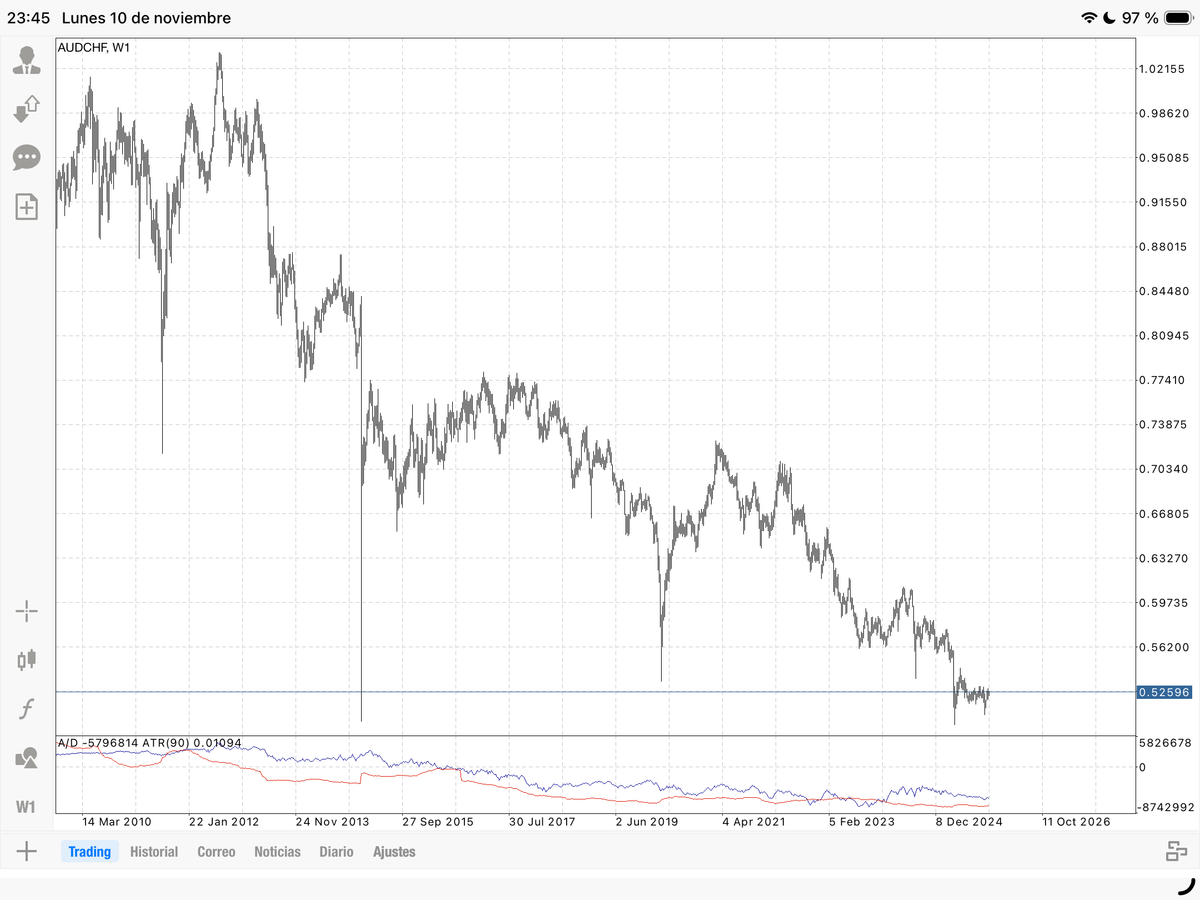The width and height of the screenshot is (1200, 900).
Task: Create a new order with the plus-document icon
Action: pos(26,207)
